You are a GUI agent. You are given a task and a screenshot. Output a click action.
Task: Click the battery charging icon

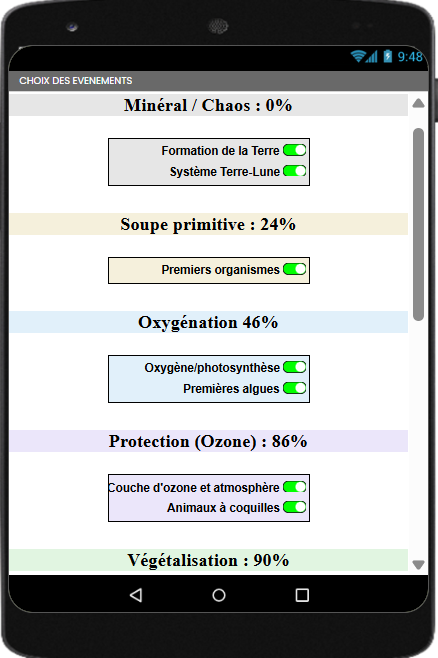click(388, 56)
